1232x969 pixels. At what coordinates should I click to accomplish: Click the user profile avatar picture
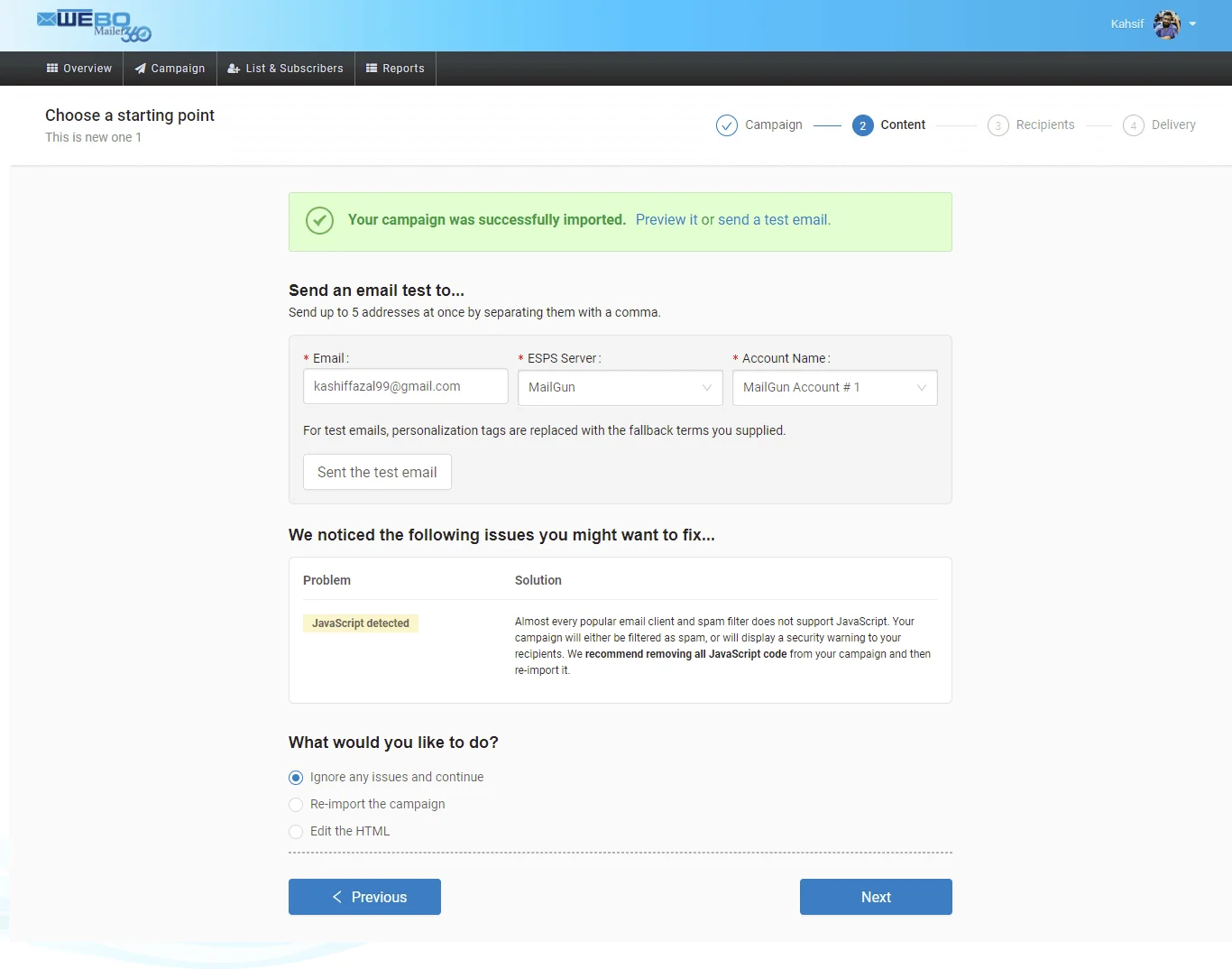[x=1167, y=24]
